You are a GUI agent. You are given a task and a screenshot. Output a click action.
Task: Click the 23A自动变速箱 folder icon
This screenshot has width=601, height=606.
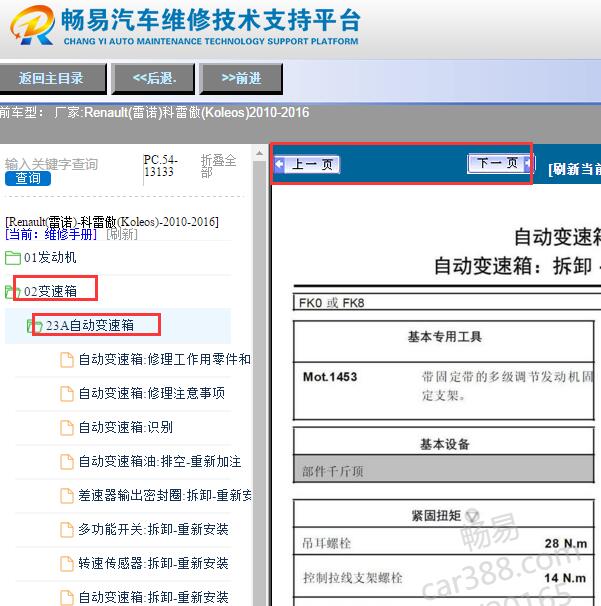coord(34,326)
